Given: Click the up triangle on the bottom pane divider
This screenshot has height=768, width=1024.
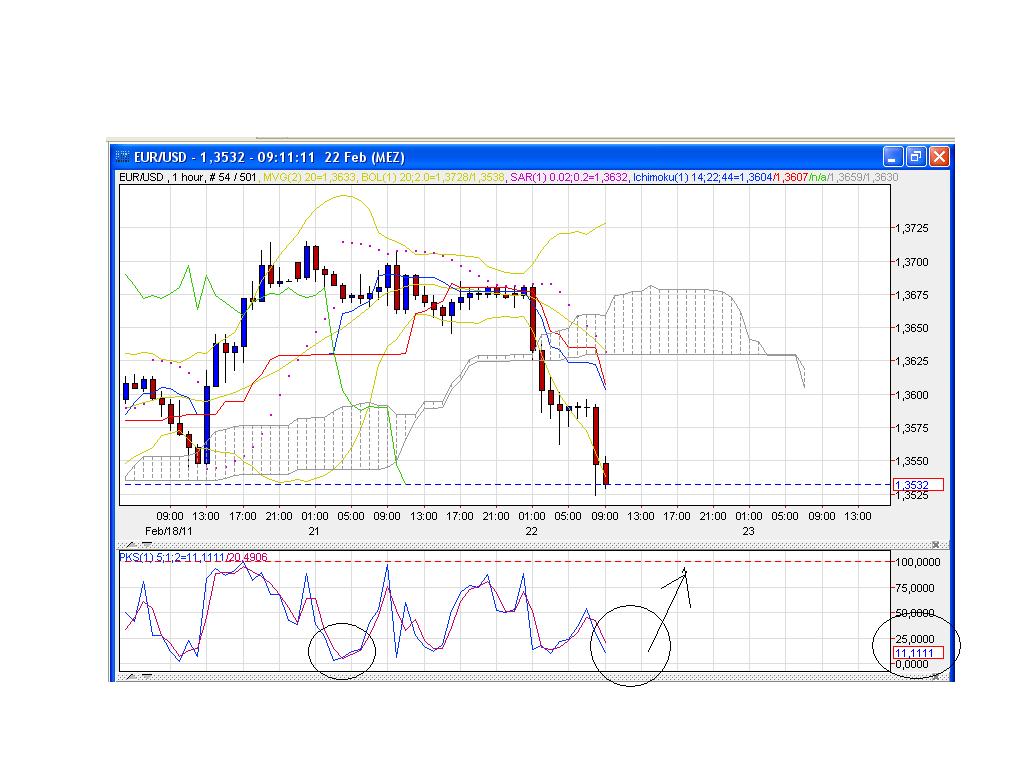Looking at the screenshot, I should 130,678.
